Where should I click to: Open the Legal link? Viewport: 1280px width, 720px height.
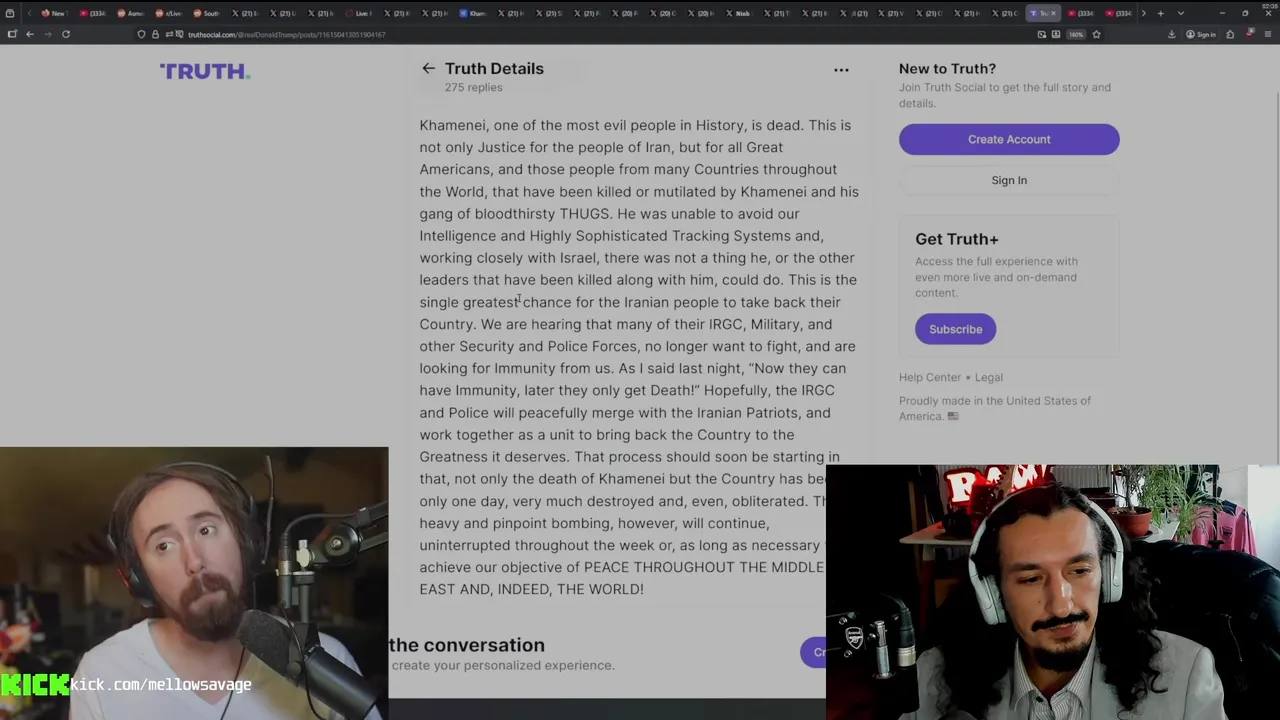989,377
